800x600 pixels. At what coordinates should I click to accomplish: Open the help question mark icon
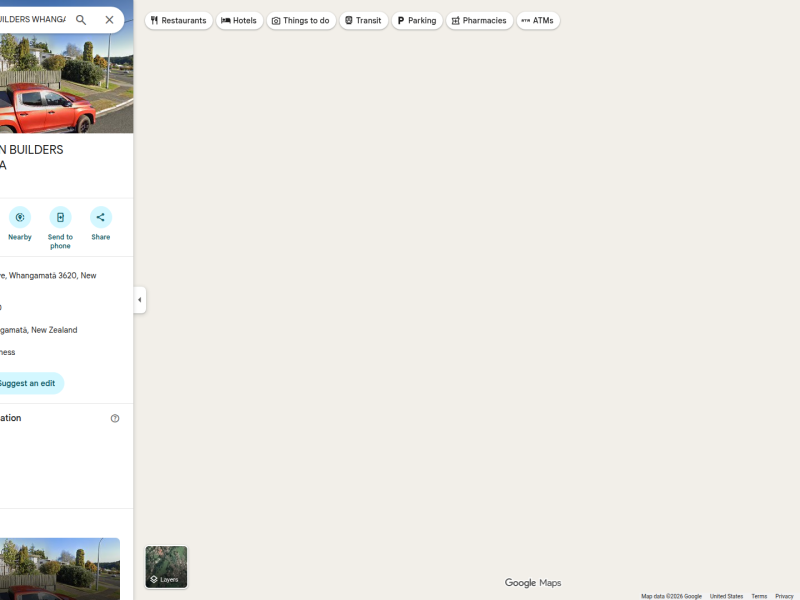tap(115, 418)
